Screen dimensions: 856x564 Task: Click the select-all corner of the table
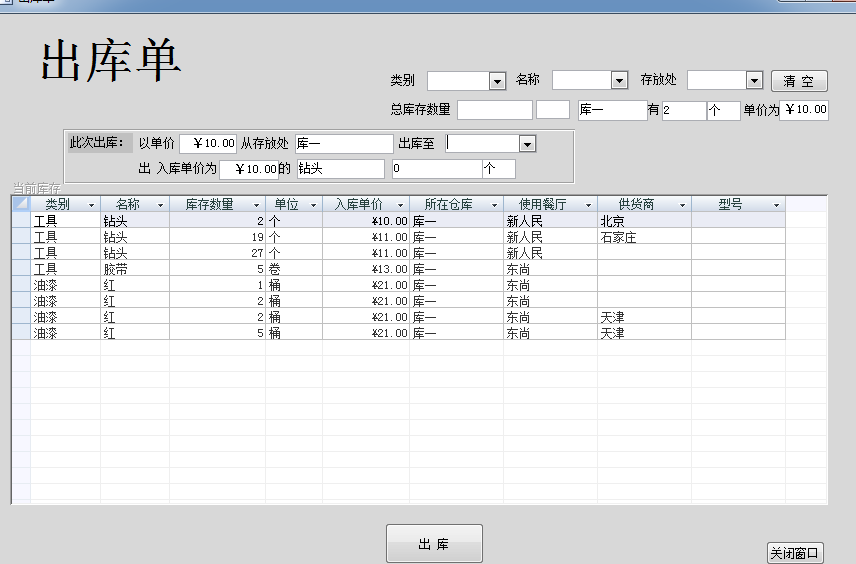21,205
